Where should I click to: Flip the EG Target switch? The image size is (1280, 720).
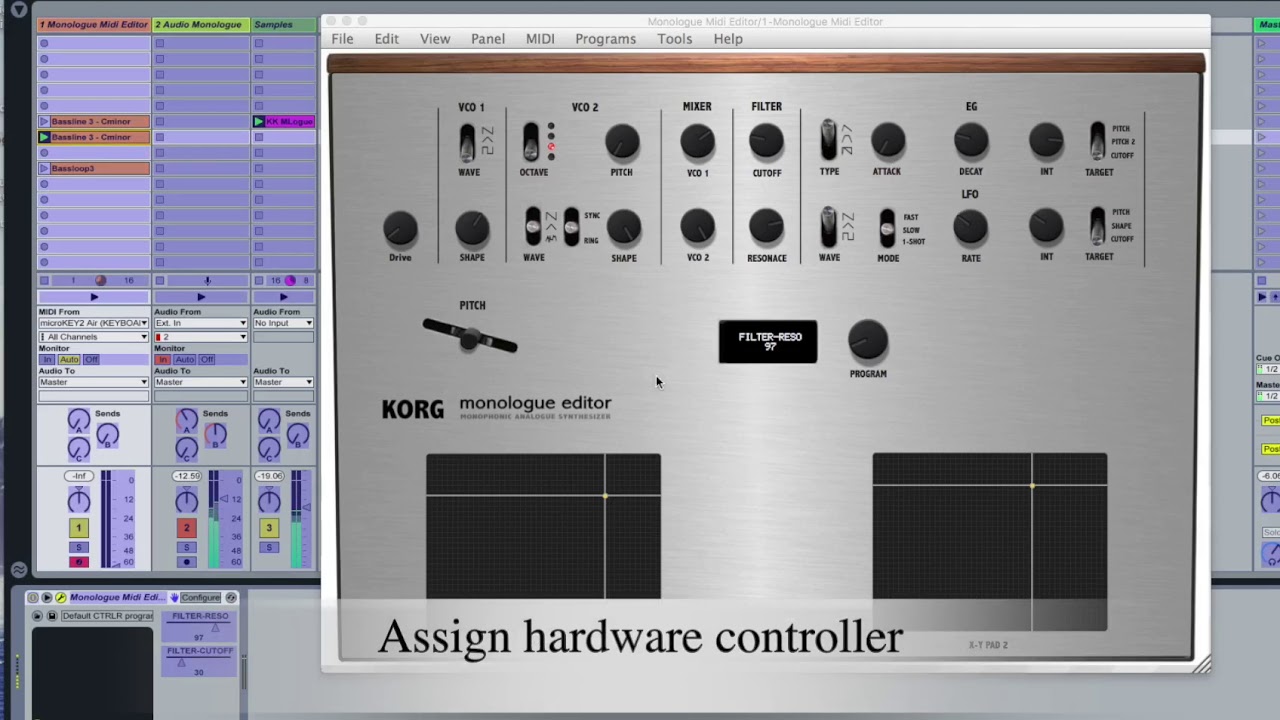pos(1097,142)
